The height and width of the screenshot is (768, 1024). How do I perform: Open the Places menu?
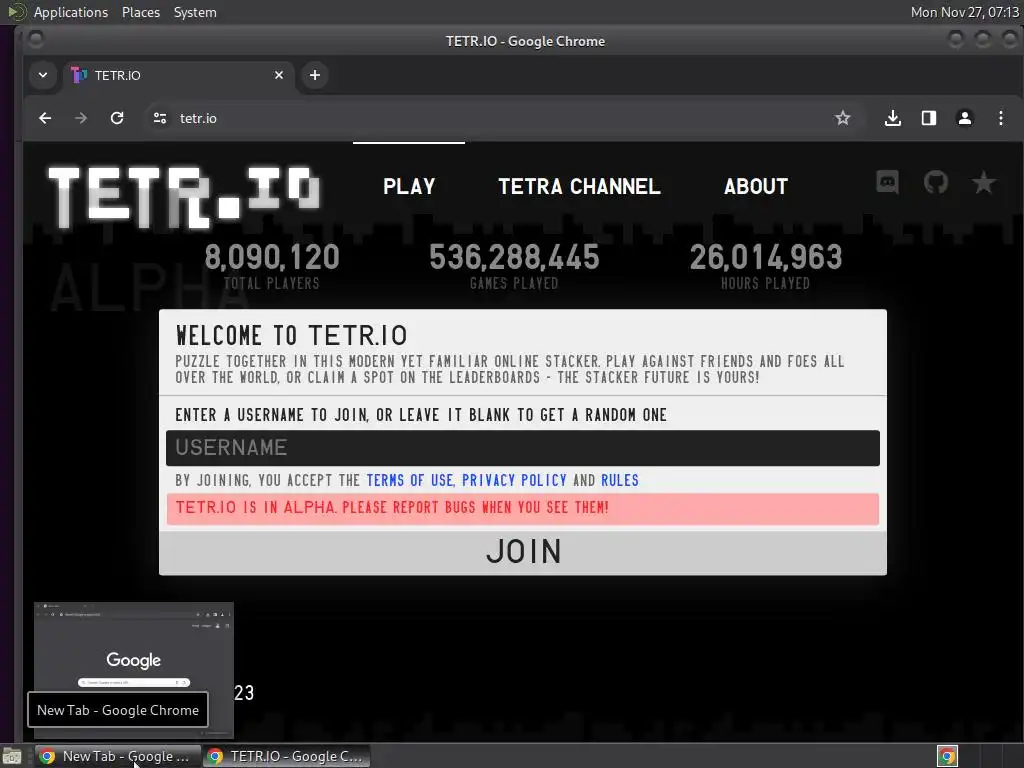[x=141, y=12]
